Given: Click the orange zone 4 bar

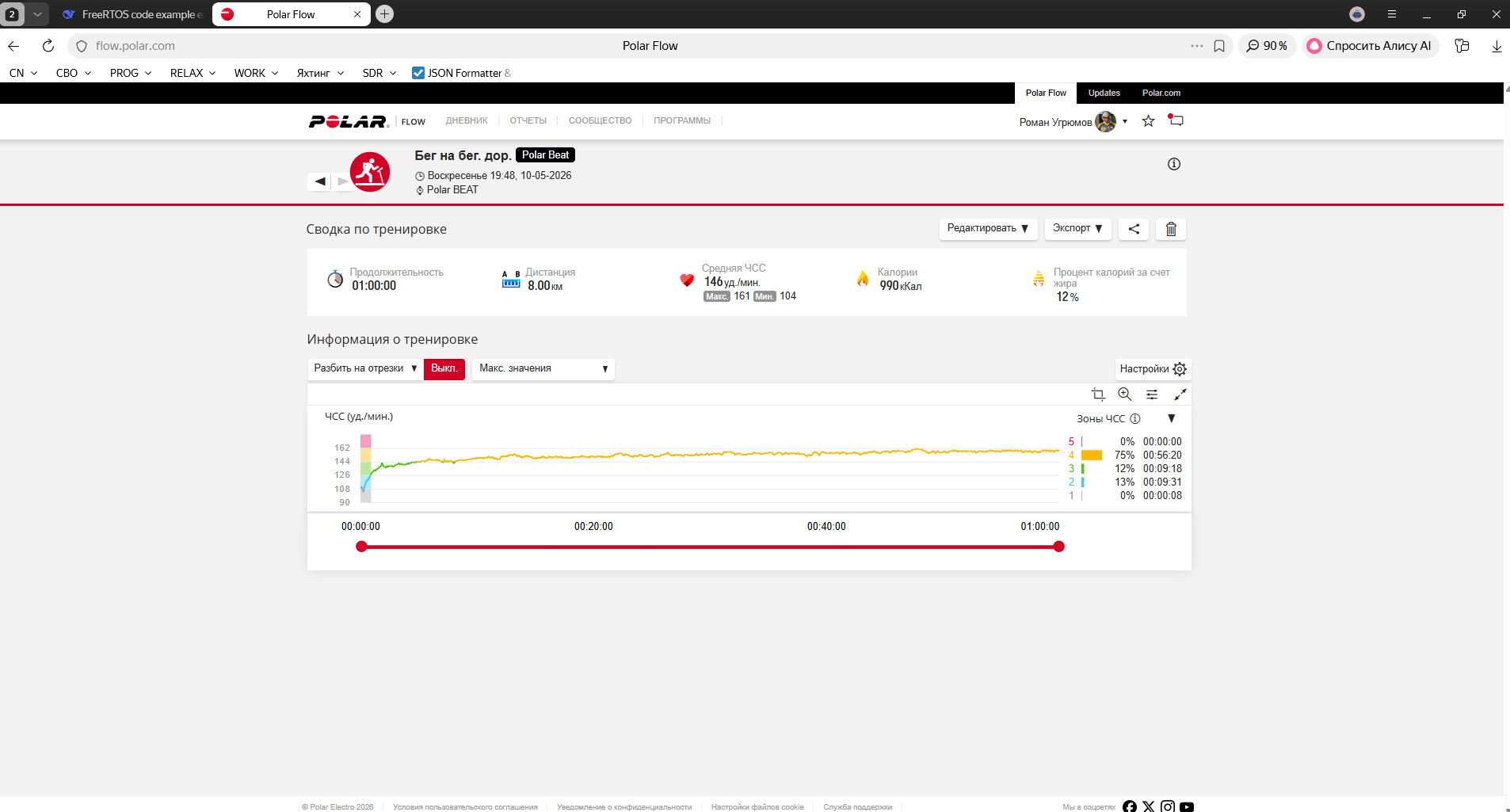Looking at the screenshot, I should click(1092, 456).
